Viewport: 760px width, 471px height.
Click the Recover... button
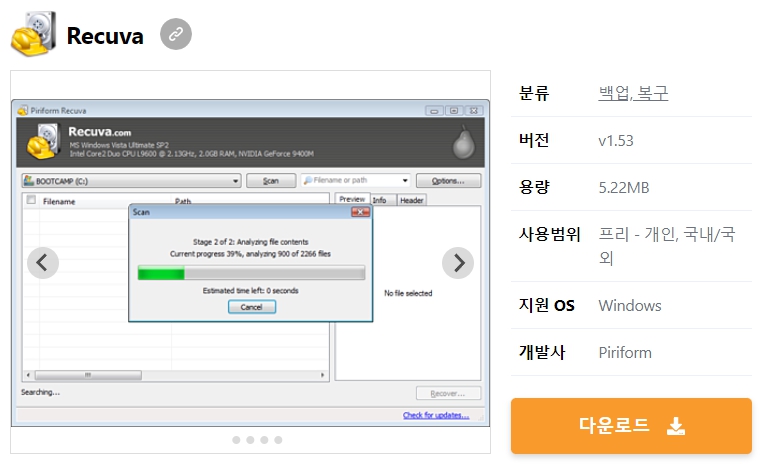(448, 393)
